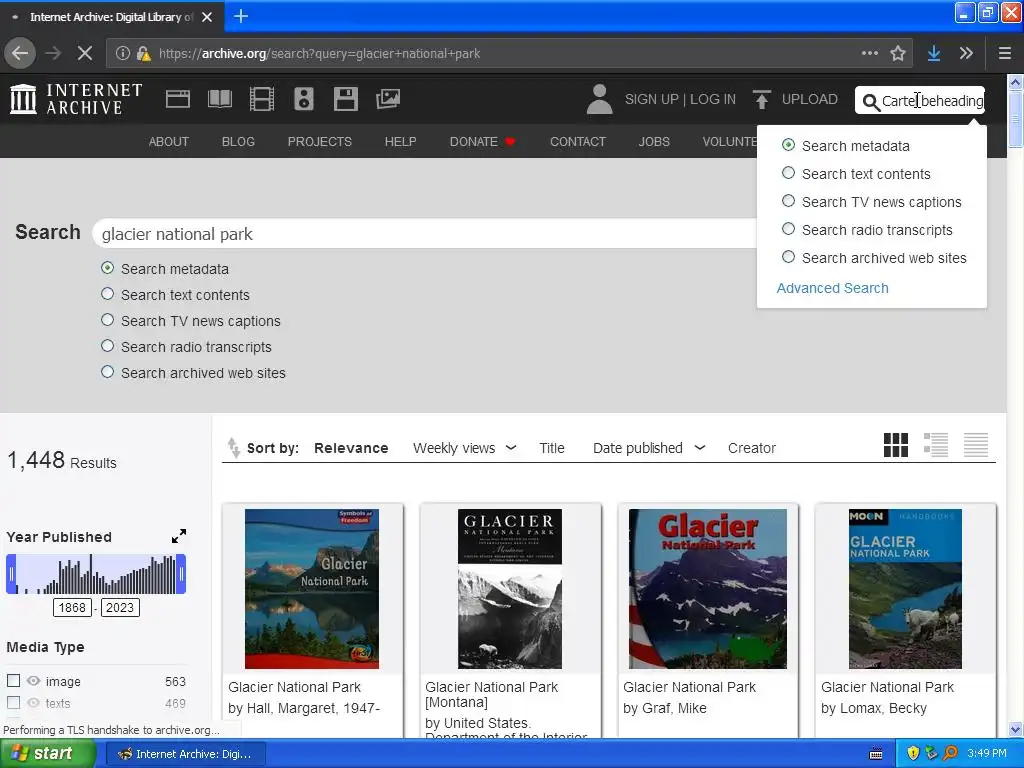This screenshot has height=768, width=1024.
Task: Click the Internet Archive taskbar button
Action: 185,754
